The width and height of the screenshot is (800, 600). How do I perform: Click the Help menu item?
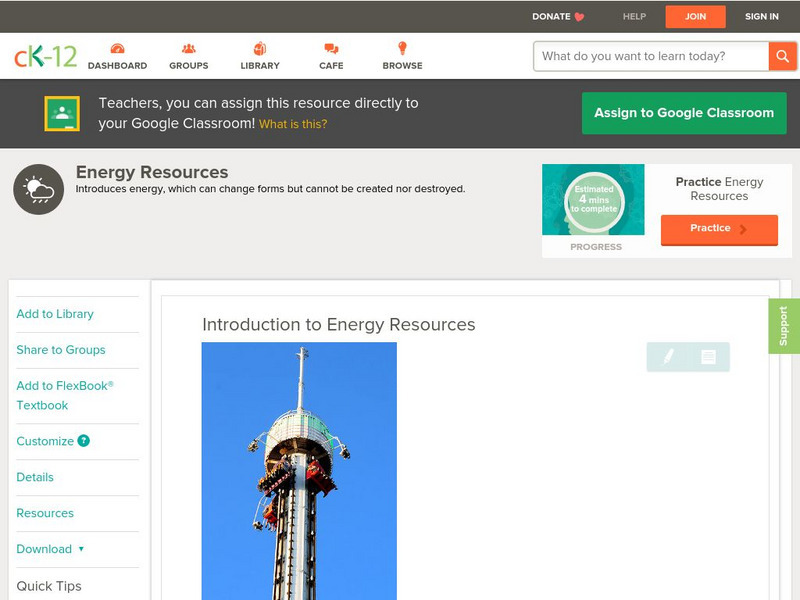pos(634,16)
